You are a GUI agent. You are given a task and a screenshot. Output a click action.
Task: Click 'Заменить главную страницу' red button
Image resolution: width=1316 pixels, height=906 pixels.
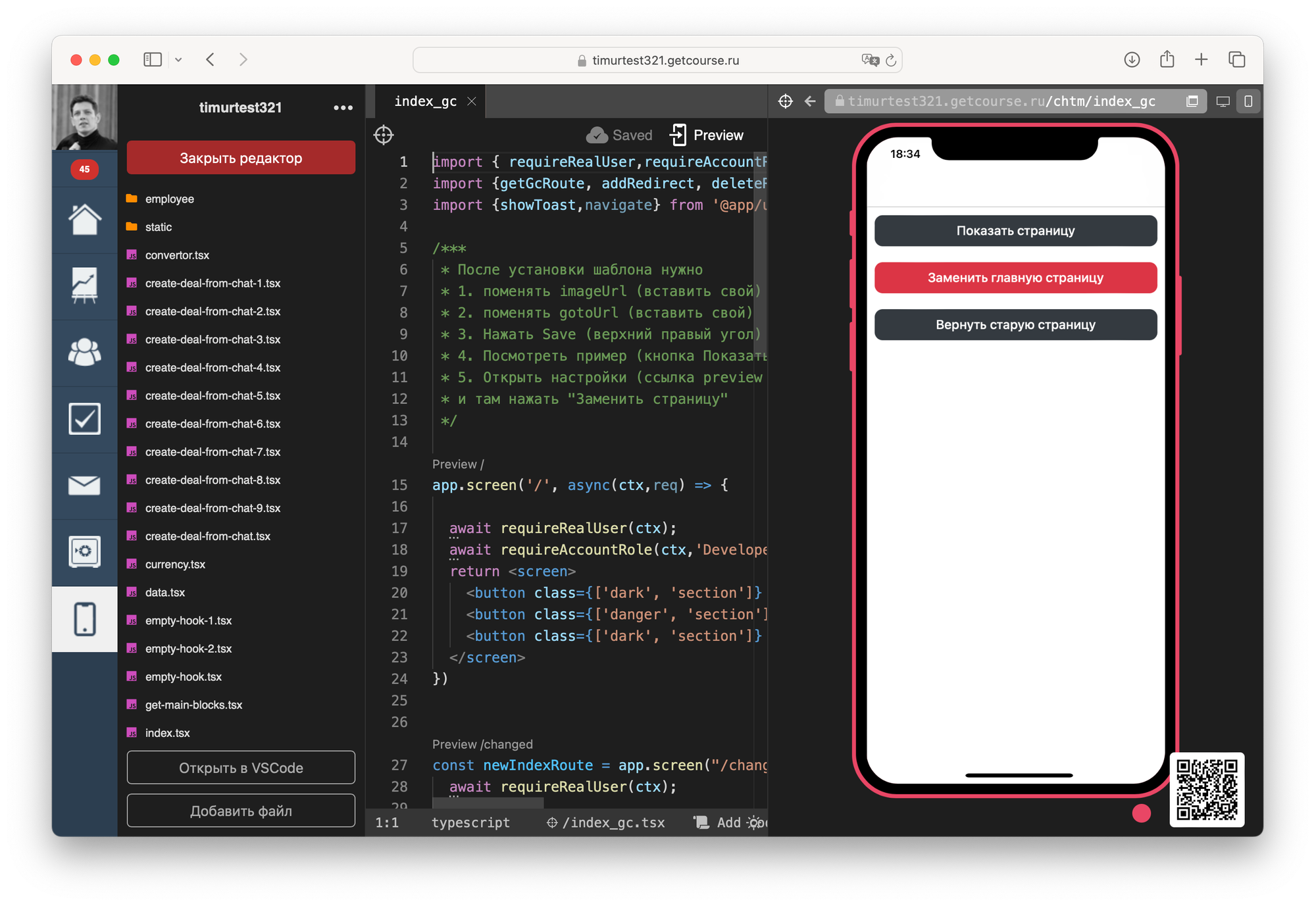[x=1015, y=278]
